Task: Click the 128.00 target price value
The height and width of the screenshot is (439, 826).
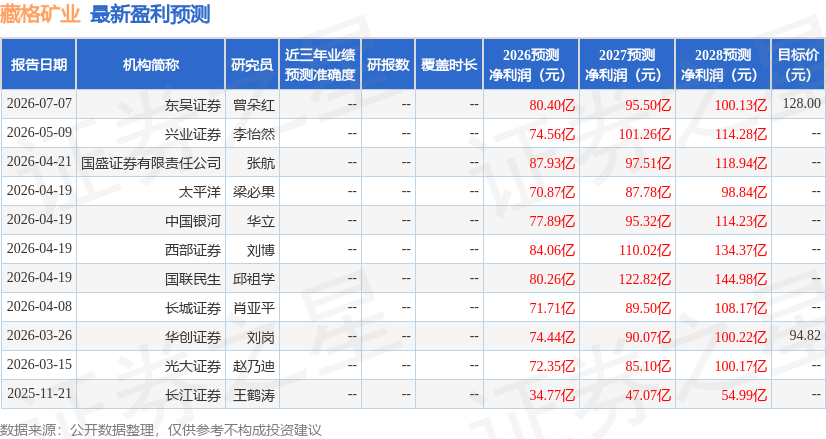Action: click(x=801, y=103)
